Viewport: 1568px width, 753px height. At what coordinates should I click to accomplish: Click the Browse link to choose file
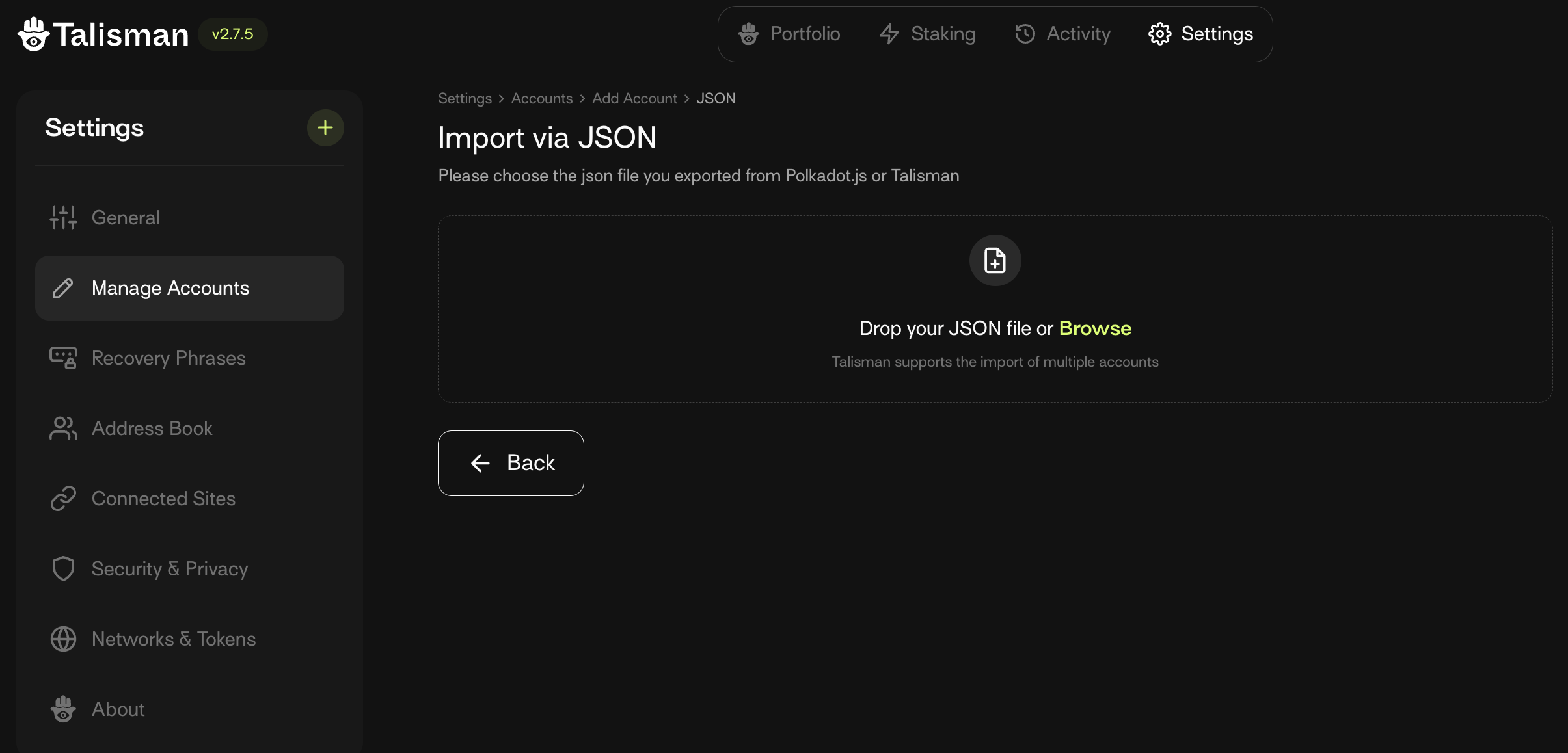coord(1095,328)
